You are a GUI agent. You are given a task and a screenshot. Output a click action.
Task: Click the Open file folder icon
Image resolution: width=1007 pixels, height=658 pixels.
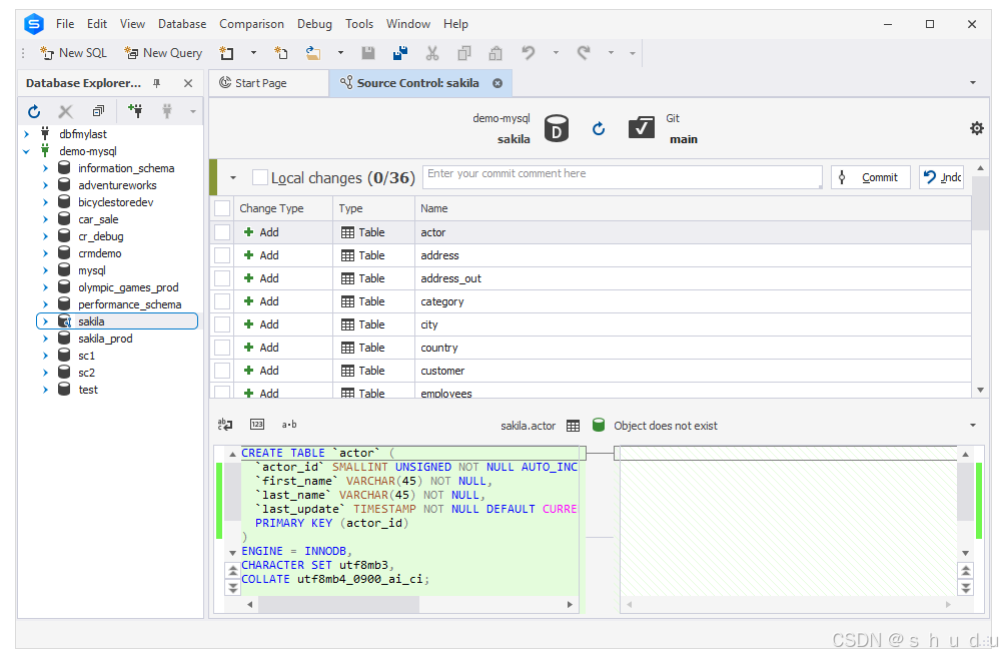pos(313,53)
